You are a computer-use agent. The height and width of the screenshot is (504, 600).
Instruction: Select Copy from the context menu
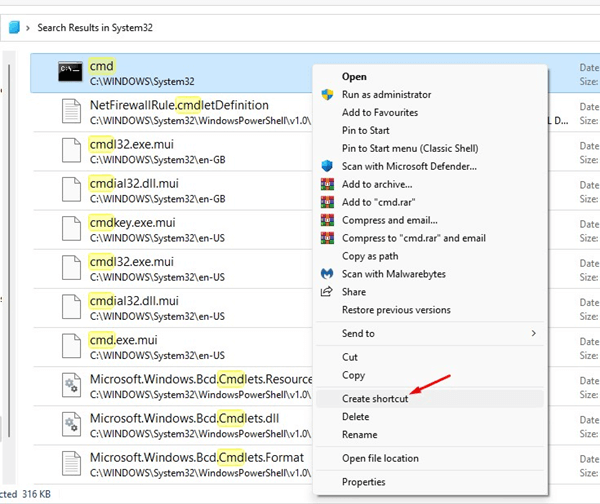pos(353,375)
